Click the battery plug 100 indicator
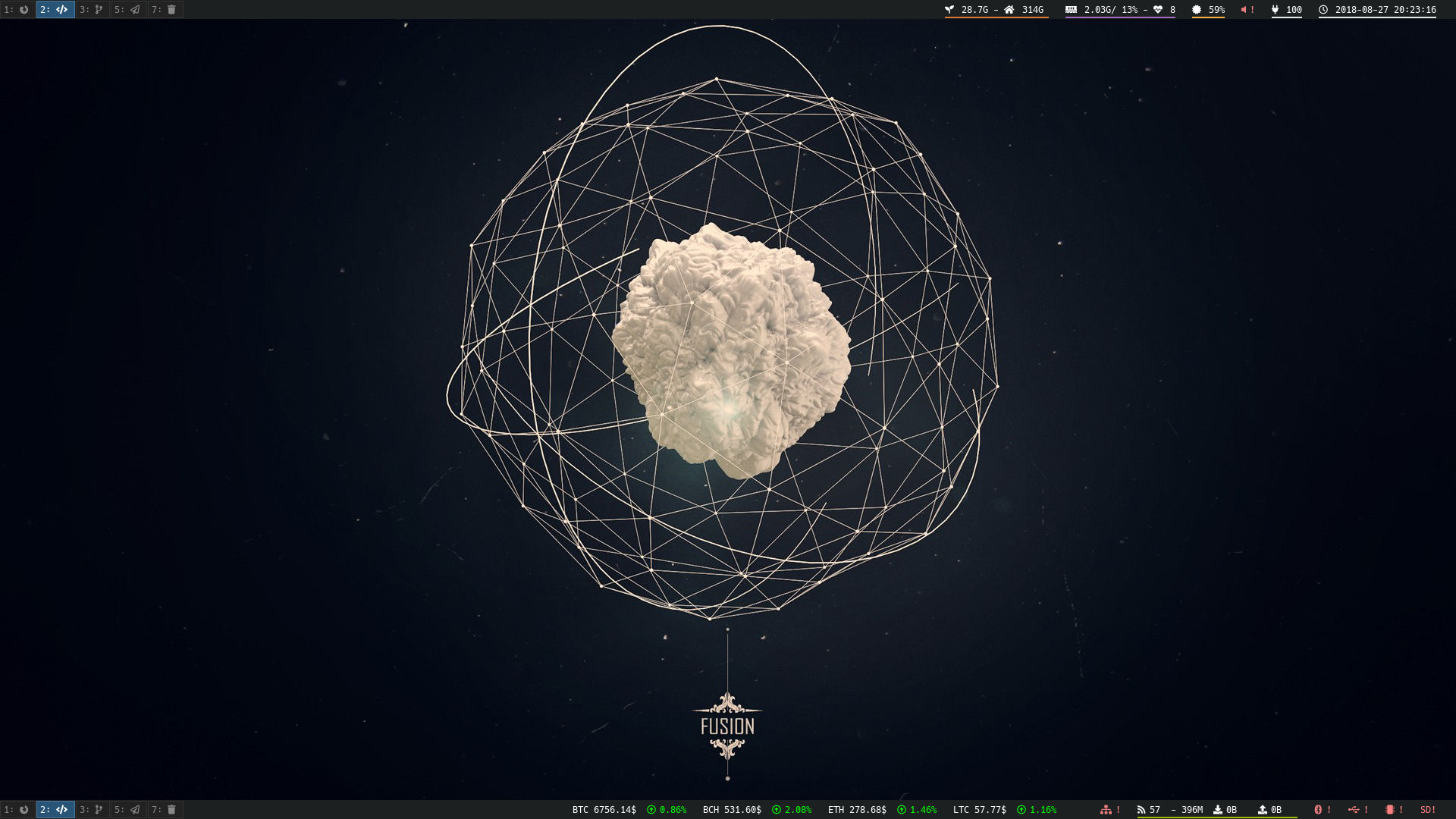 [1286, 10]
